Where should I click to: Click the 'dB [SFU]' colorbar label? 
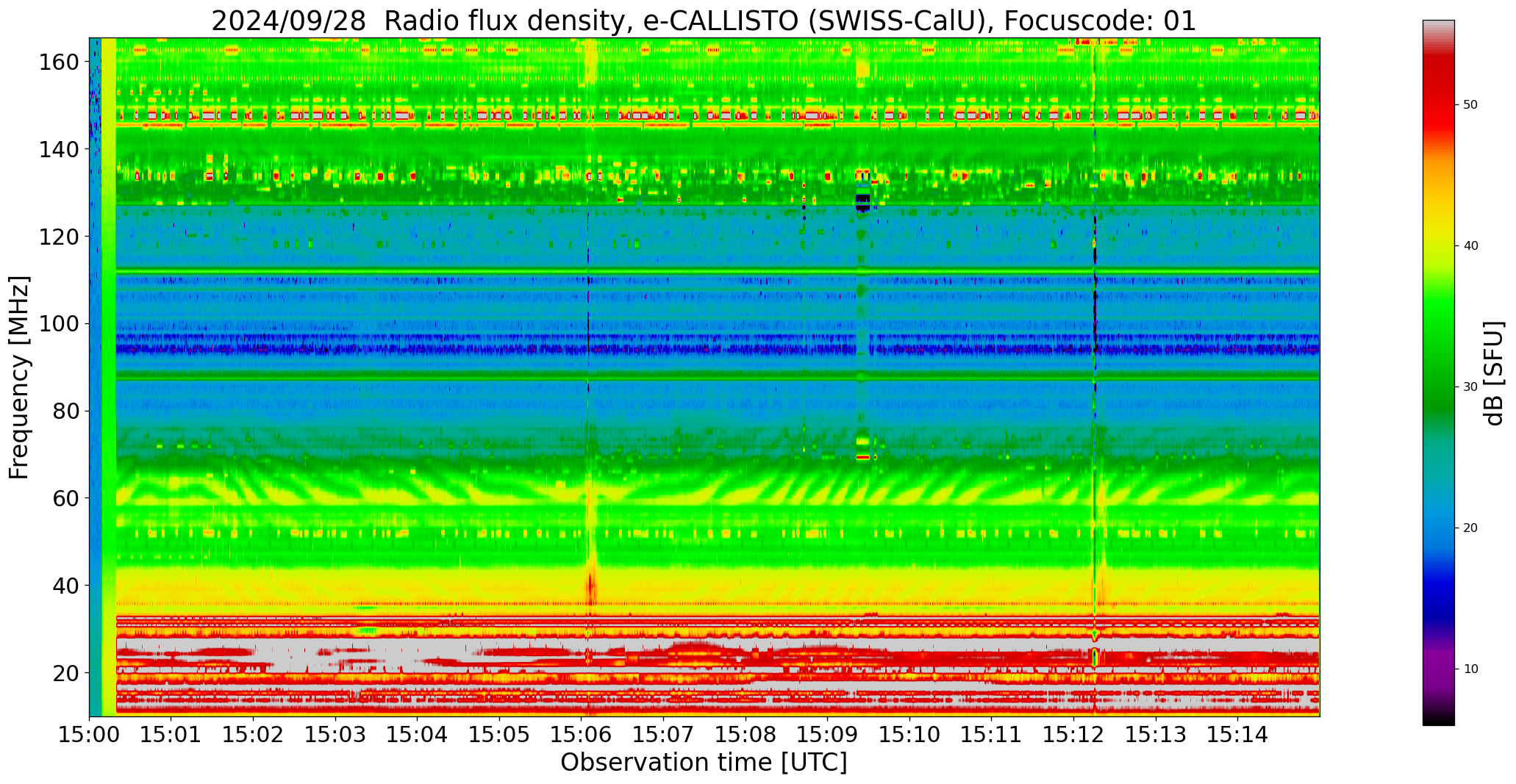pyautogui.click(x=1494, y=373)
